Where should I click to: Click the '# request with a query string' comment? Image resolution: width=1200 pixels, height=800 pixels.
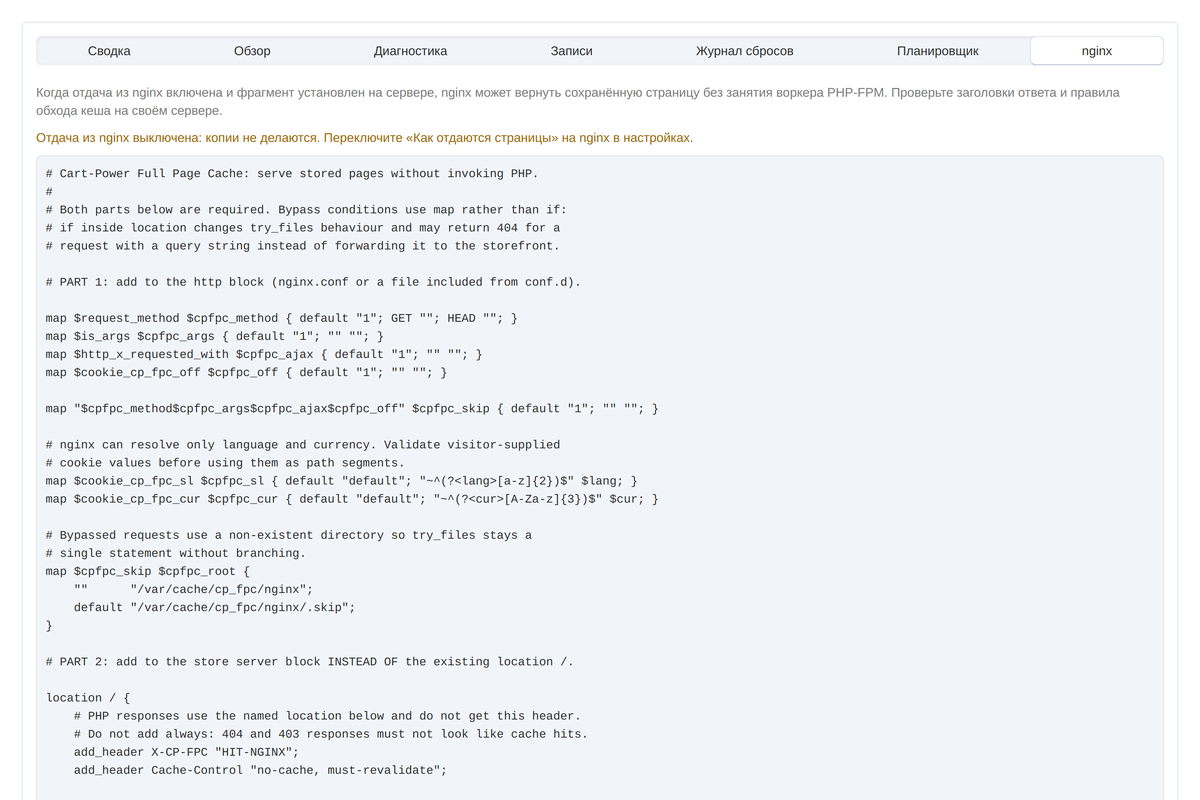click(x=303, y=246)
